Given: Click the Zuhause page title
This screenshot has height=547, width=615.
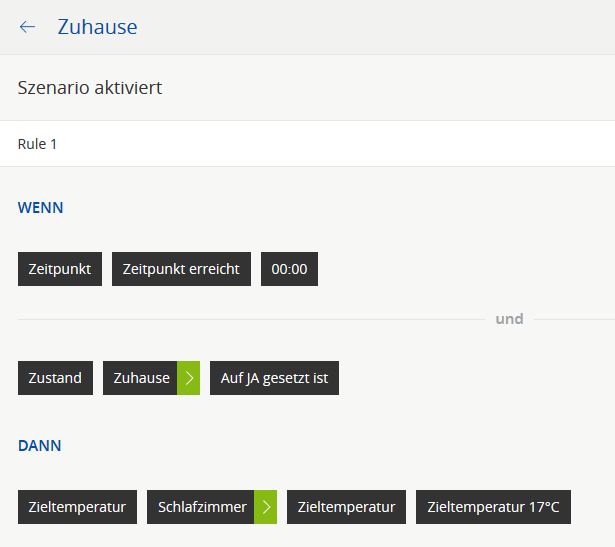Looking at the screenshot, I should [x=97, y=27].
